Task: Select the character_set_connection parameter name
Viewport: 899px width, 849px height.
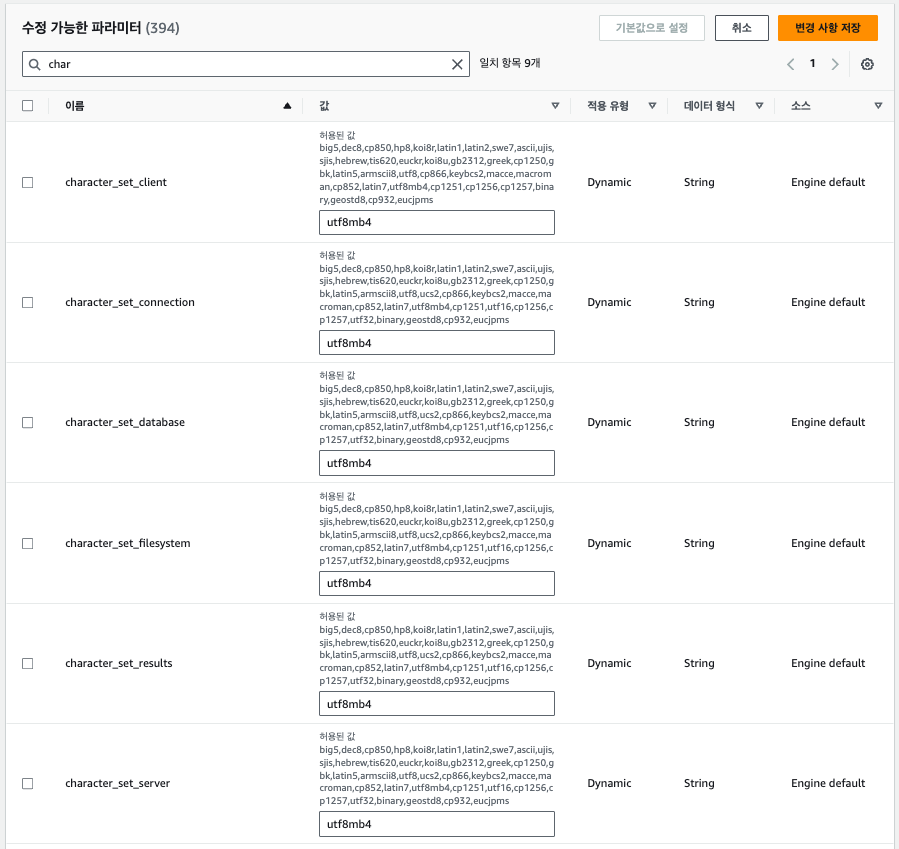Action: [130, 302]
